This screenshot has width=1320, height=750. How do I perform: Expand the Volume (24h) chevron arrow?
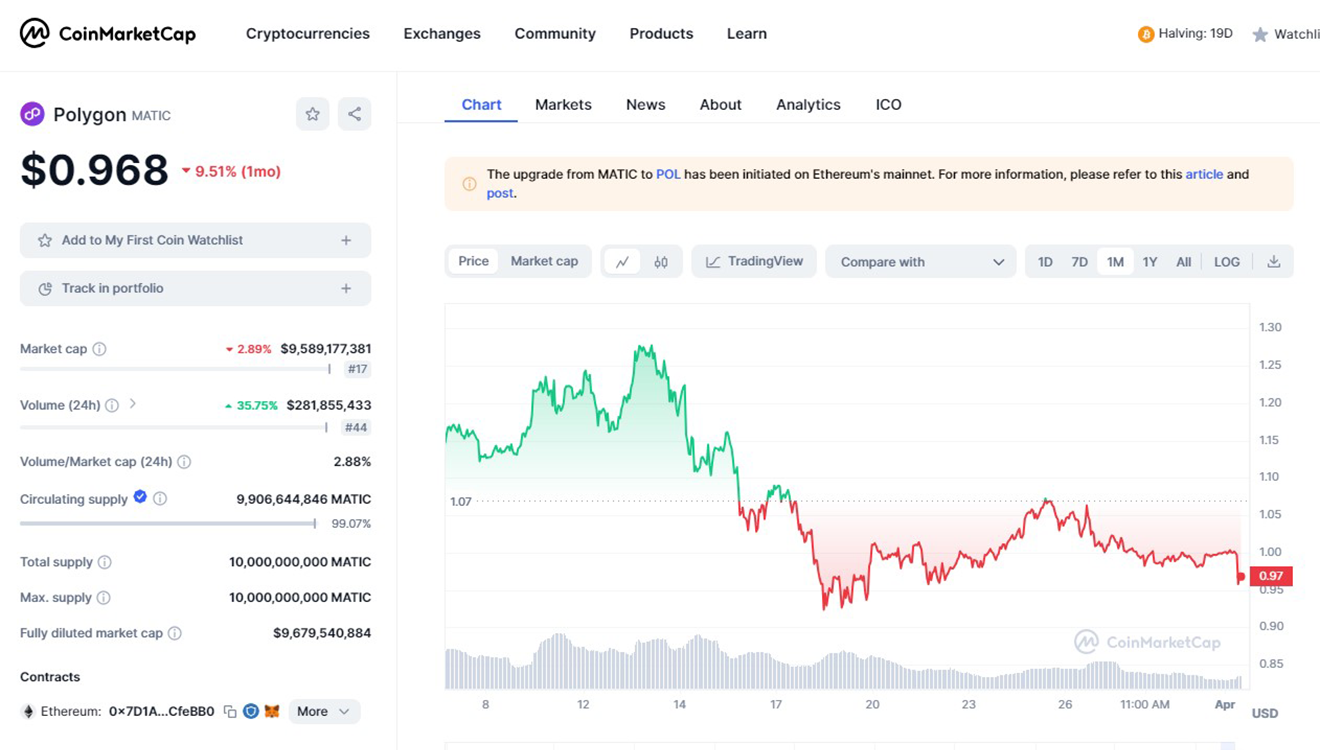pos(133,404)
